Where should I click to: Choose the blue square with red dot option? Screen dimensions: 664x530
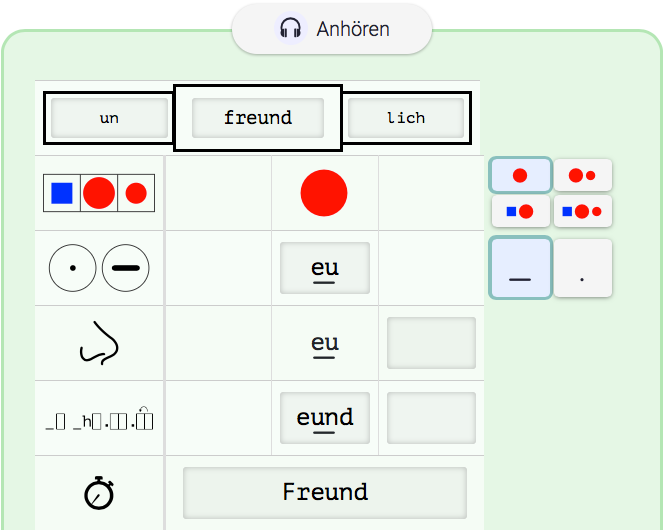coord(520,211)
